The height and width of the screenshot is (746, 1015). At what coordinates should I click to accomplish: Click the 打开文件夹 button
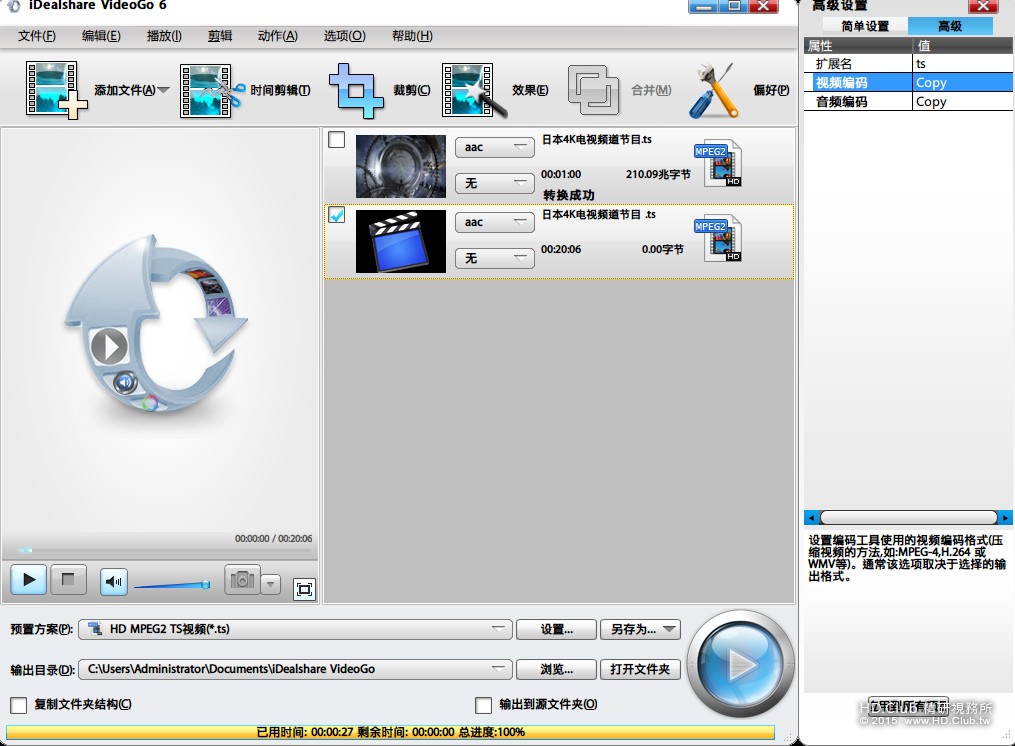pyautogui.click(x=640, y=669)
